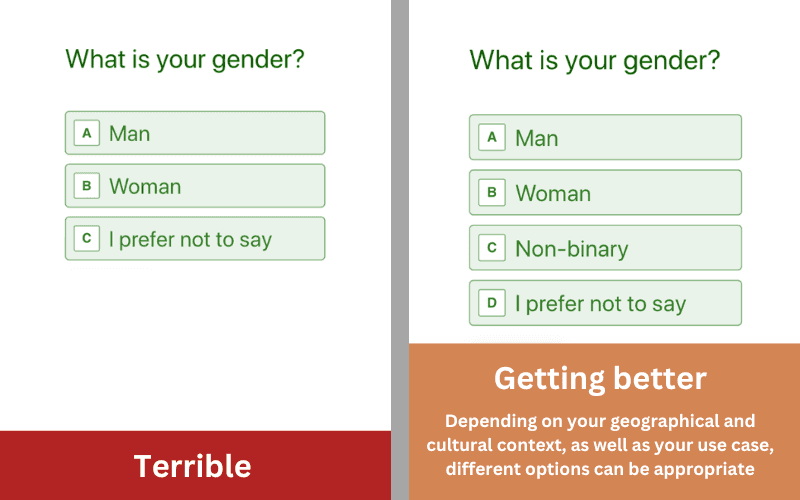Click the B key badge in the four-option form
The image size is (800, 500).
pos(492,192)
